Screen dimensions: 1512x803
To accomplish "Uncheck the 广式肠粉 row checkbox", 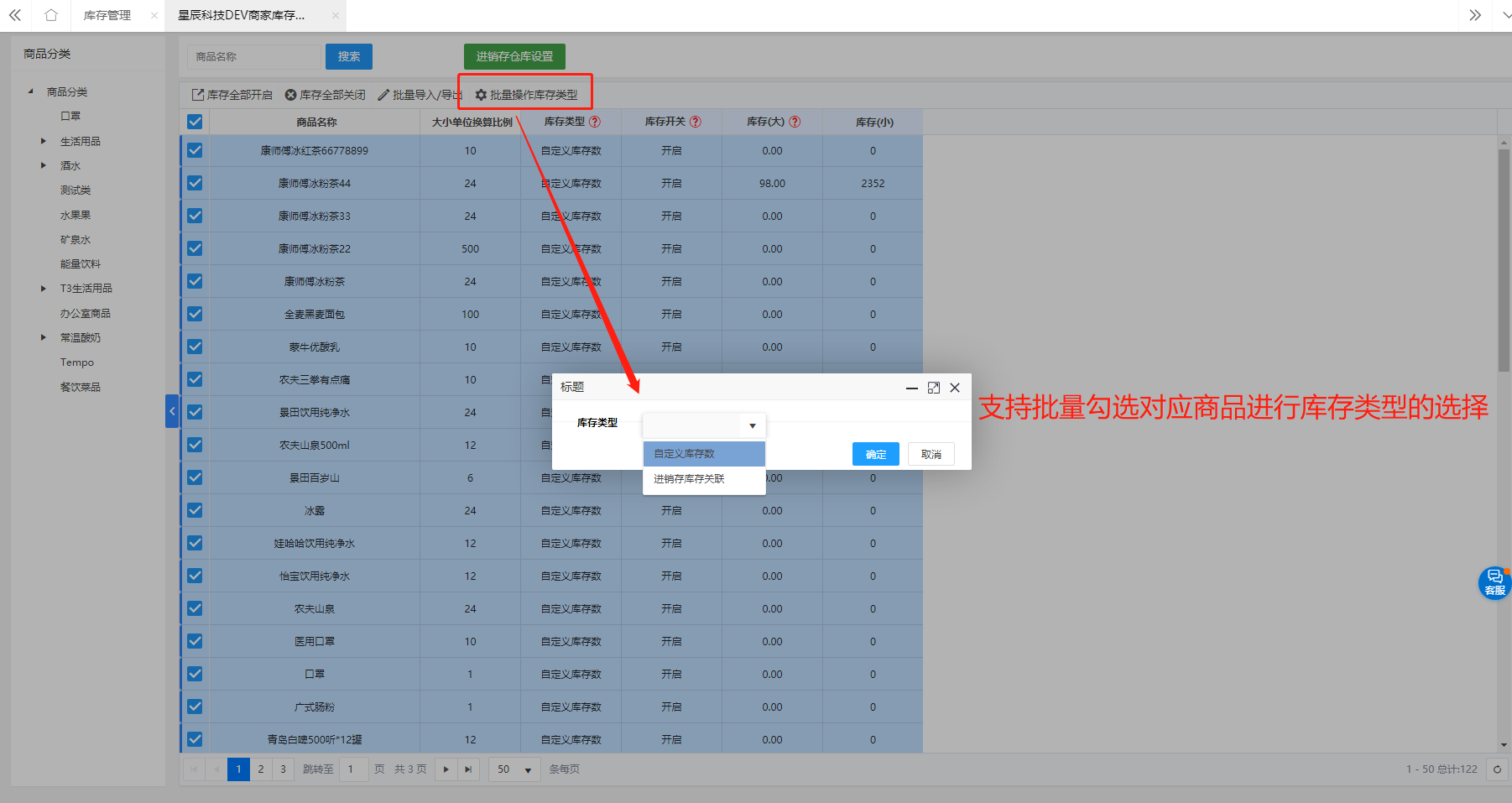I will pyautogui.click(x=195, y=707).
